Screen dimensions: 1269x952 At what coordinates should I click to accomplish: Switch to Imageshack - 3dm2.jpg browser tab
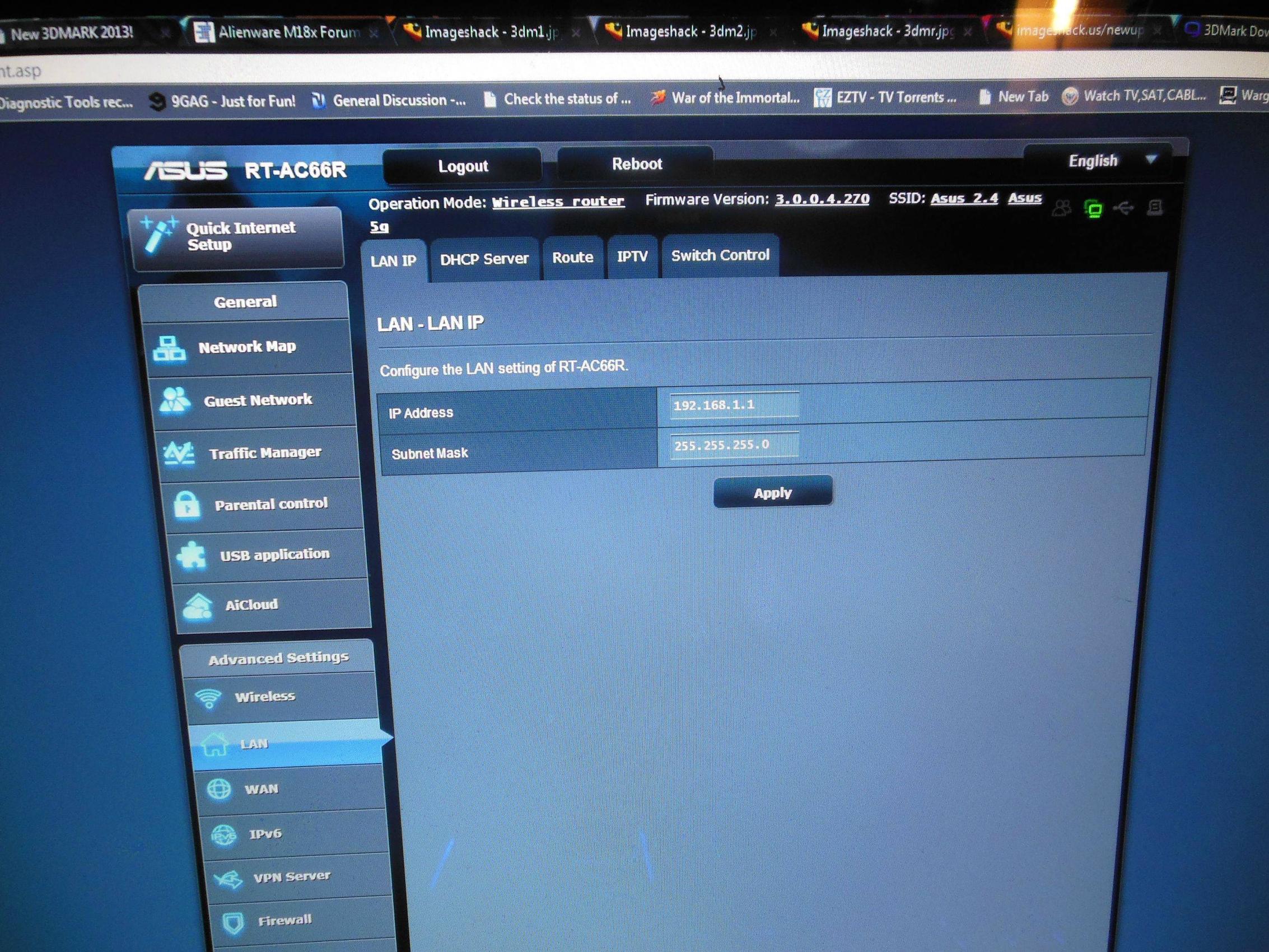688,31
